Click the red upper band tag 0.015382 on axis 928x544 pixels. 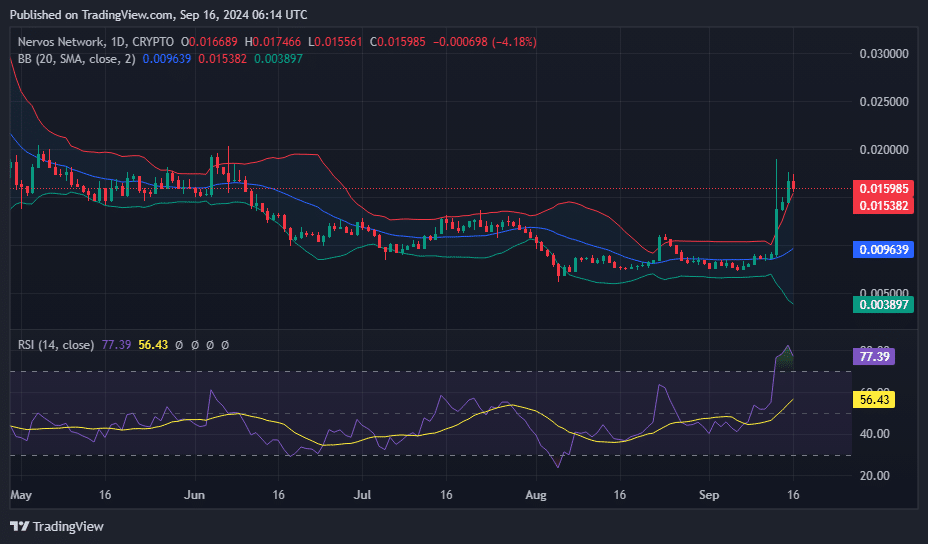pos(883,205)
